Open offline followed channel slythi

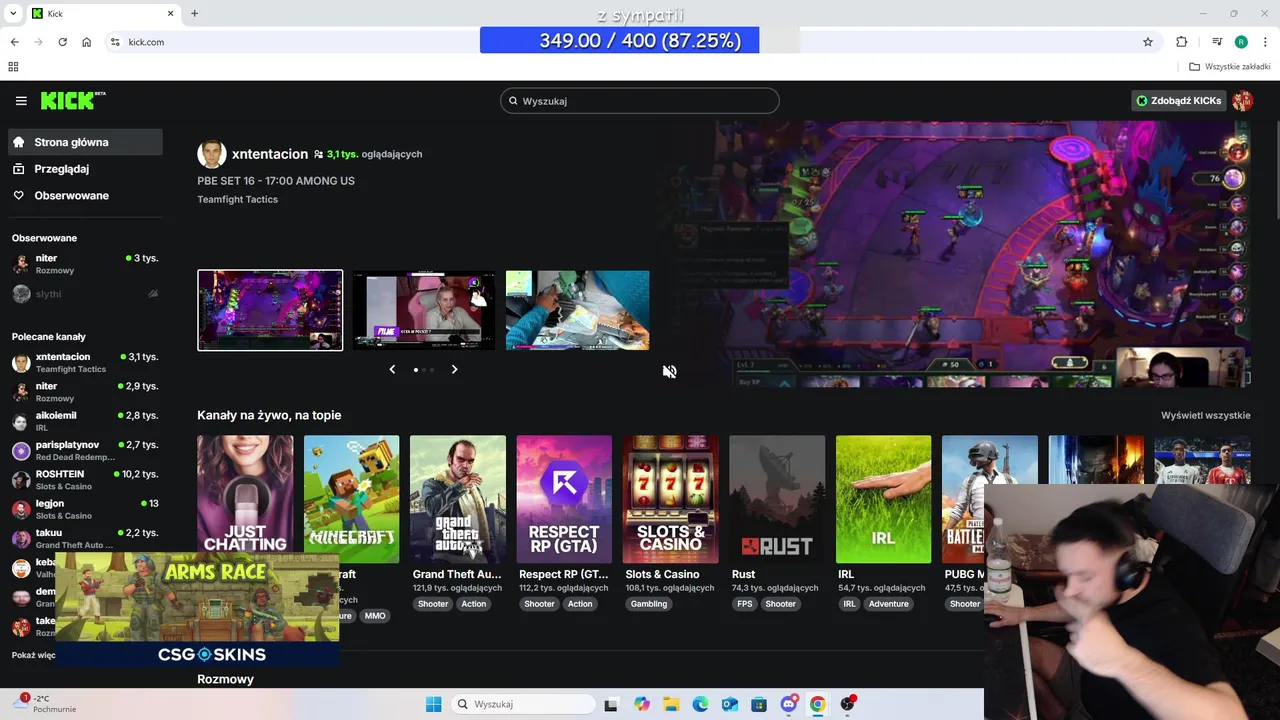pos(85,294)
